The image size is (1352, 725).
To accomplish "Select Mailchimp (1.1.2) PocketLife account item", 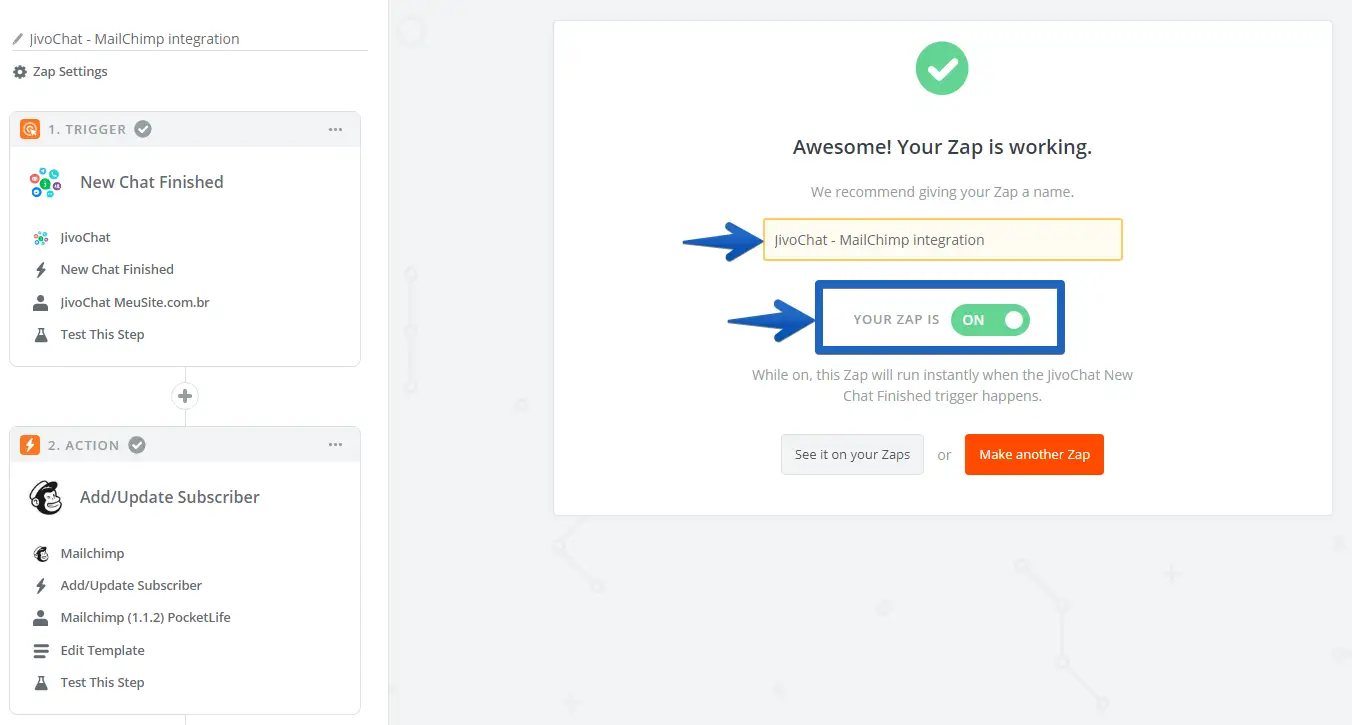I will 145,618.
